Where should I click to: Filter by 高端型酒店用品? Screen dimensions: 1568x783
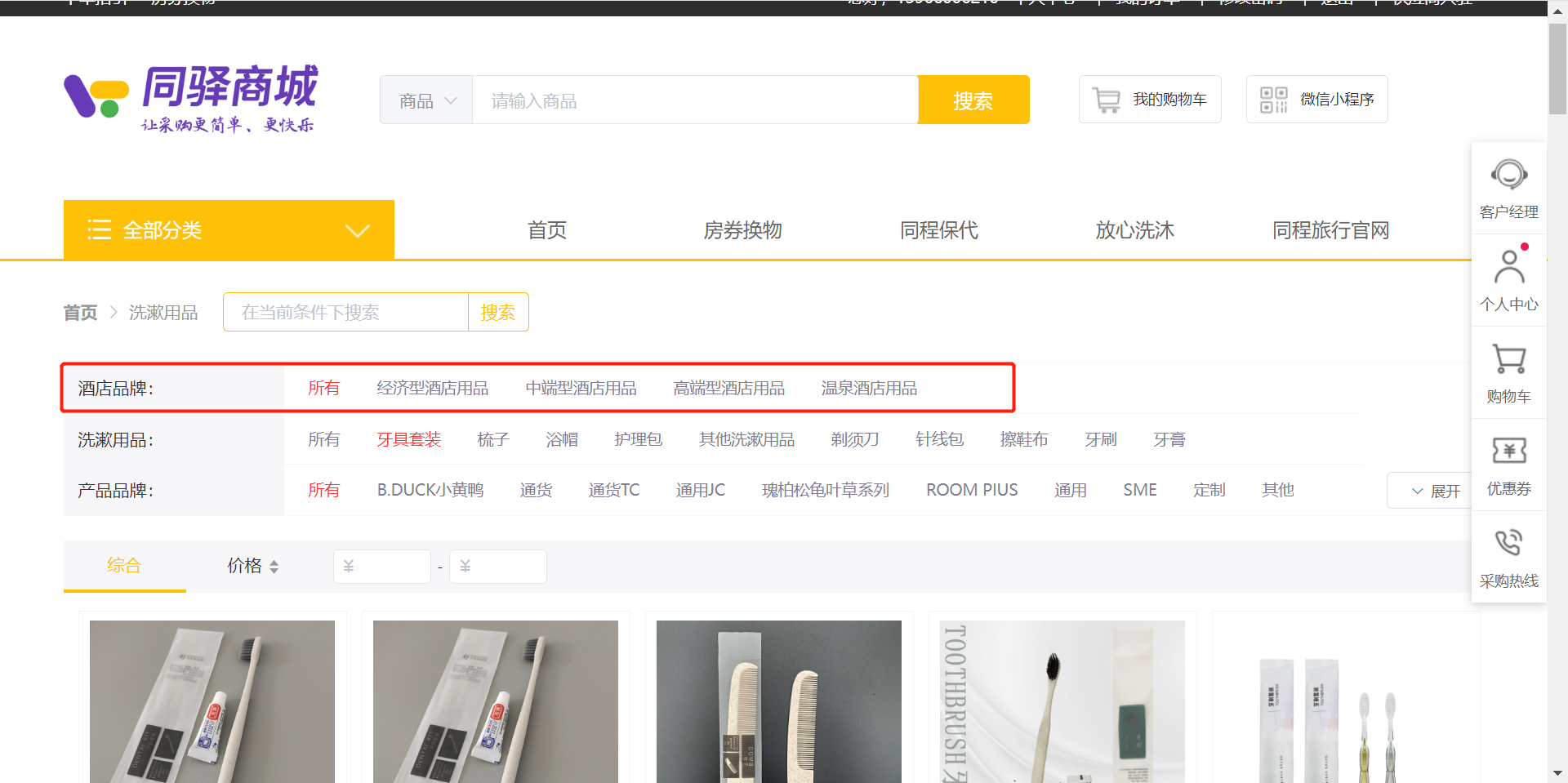click(729, 389)
